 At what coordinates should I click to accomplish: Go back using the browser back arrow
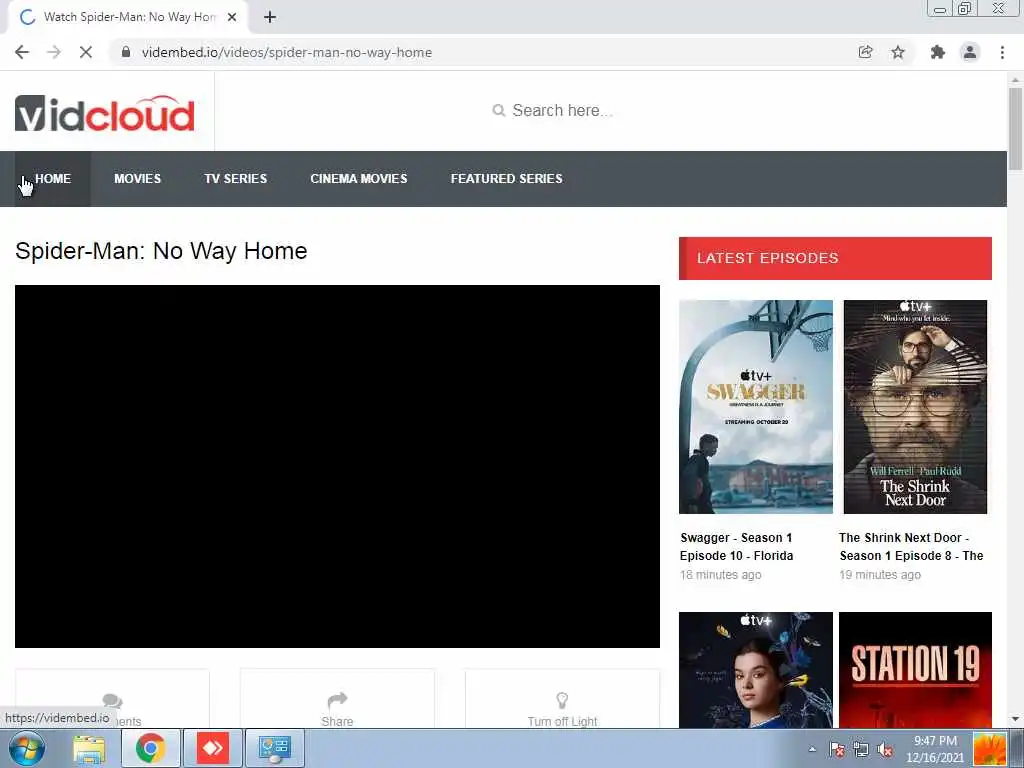point(22,52)
